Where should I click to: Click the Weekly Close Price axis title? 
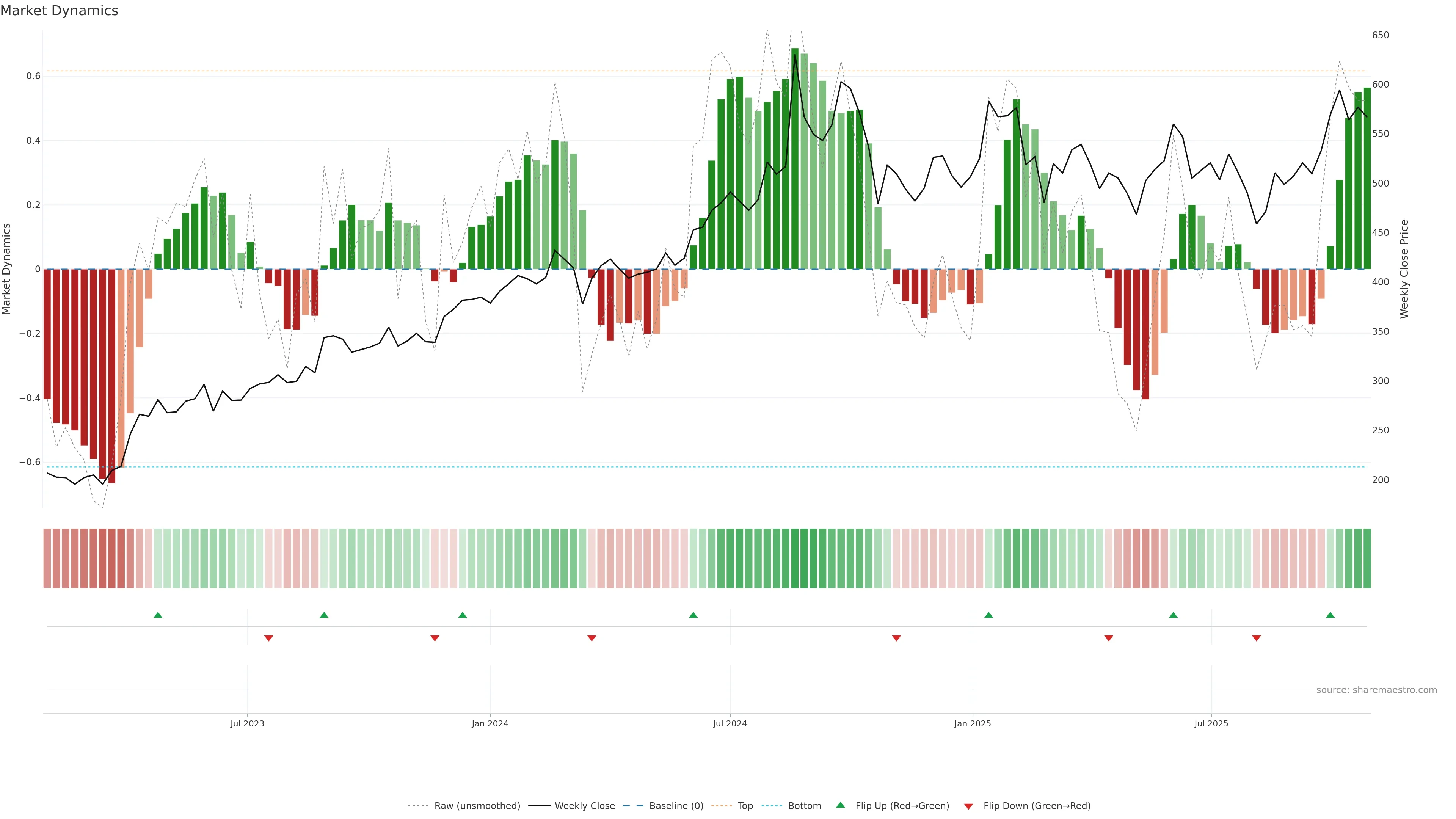coord(1404,269)
